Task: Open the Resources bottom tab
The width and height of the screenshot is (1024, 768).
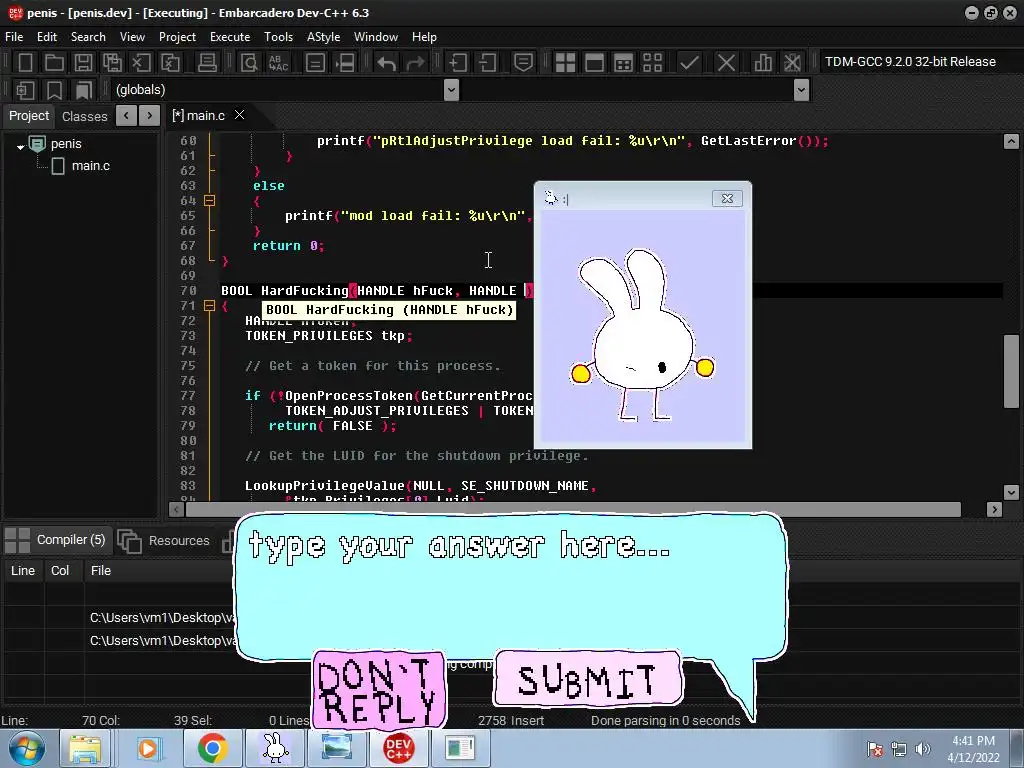Action: point(165,541)
